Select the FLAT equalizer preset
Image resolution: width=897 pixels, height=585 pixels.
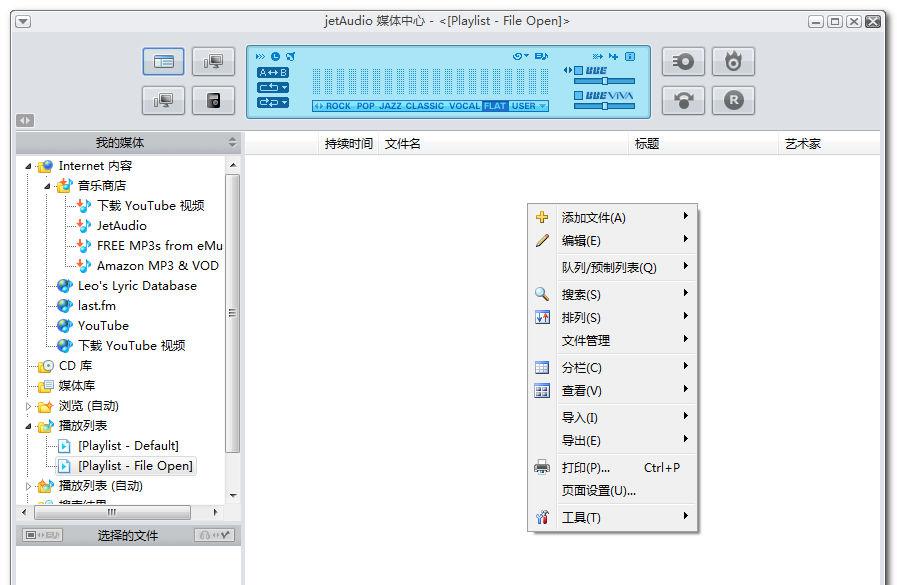click(495, 106)
